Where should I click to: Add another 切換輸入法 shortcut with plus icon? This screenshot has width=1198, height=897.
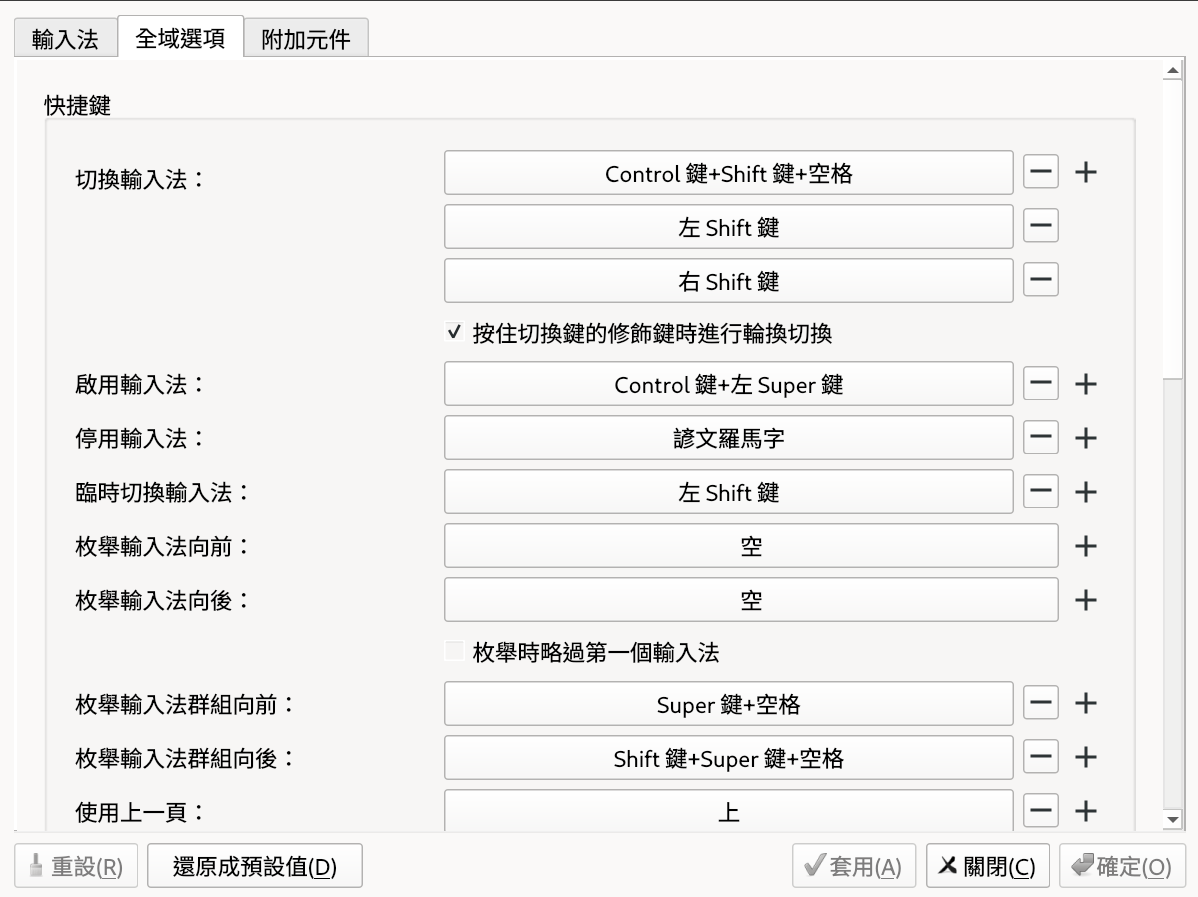(x=1085, y=173)
